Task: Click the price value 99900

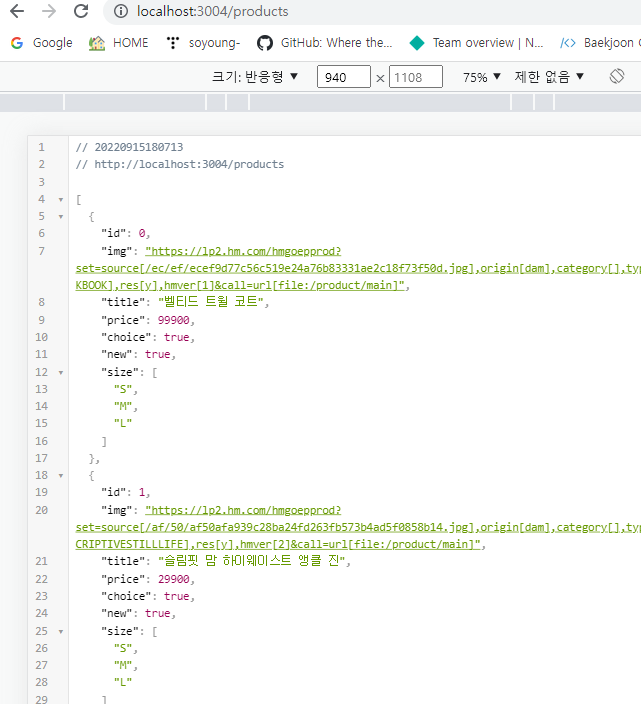Action: click(174, 320)
